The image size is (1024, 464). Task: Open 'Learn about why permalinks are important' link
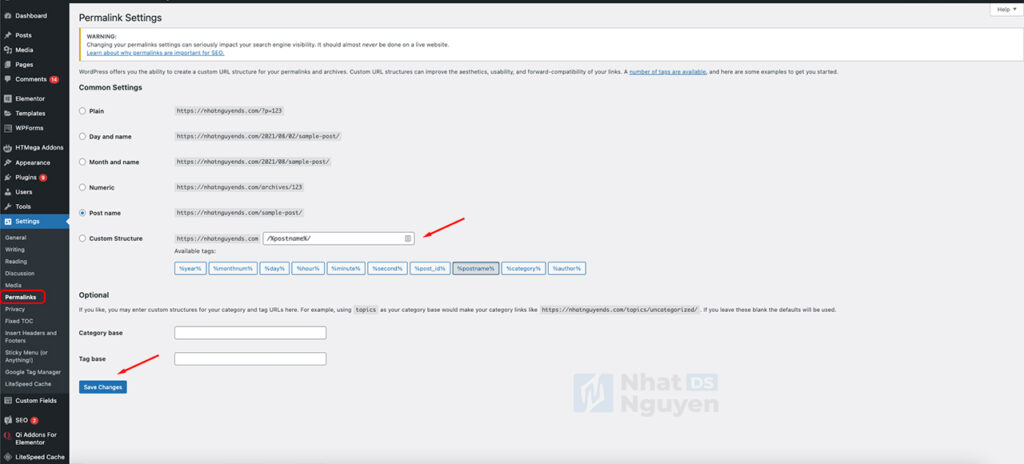pos(155,52)
